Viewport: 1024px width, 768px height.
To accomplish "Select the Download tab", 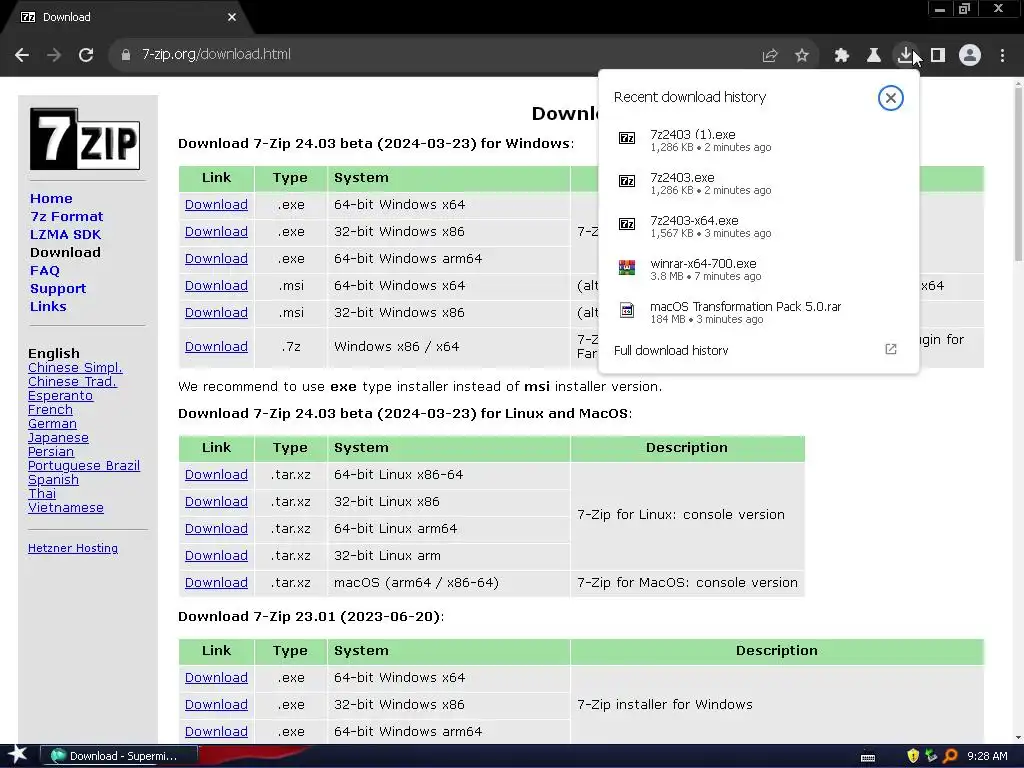I will 129,17.
